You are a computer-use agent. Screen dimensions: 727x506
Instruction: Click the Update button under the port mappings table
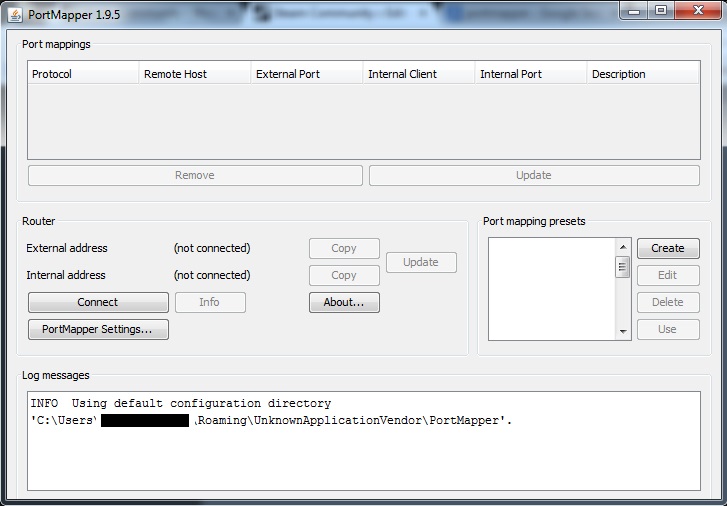[534, 175]
